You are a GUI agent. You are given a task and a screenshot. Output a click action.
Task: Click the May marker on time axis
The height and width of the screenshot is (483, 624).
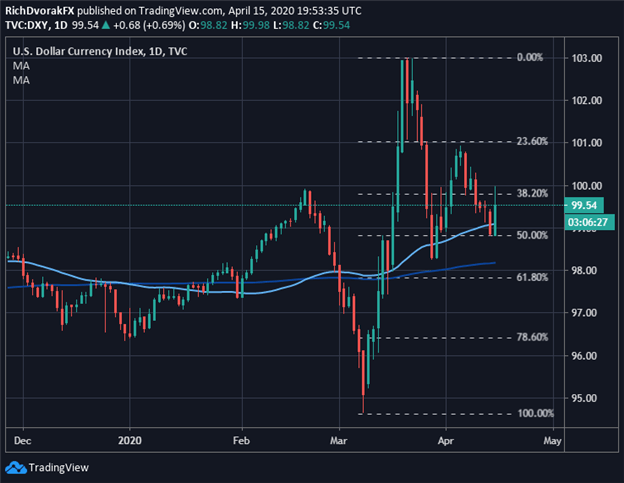(x=552, y=438)
